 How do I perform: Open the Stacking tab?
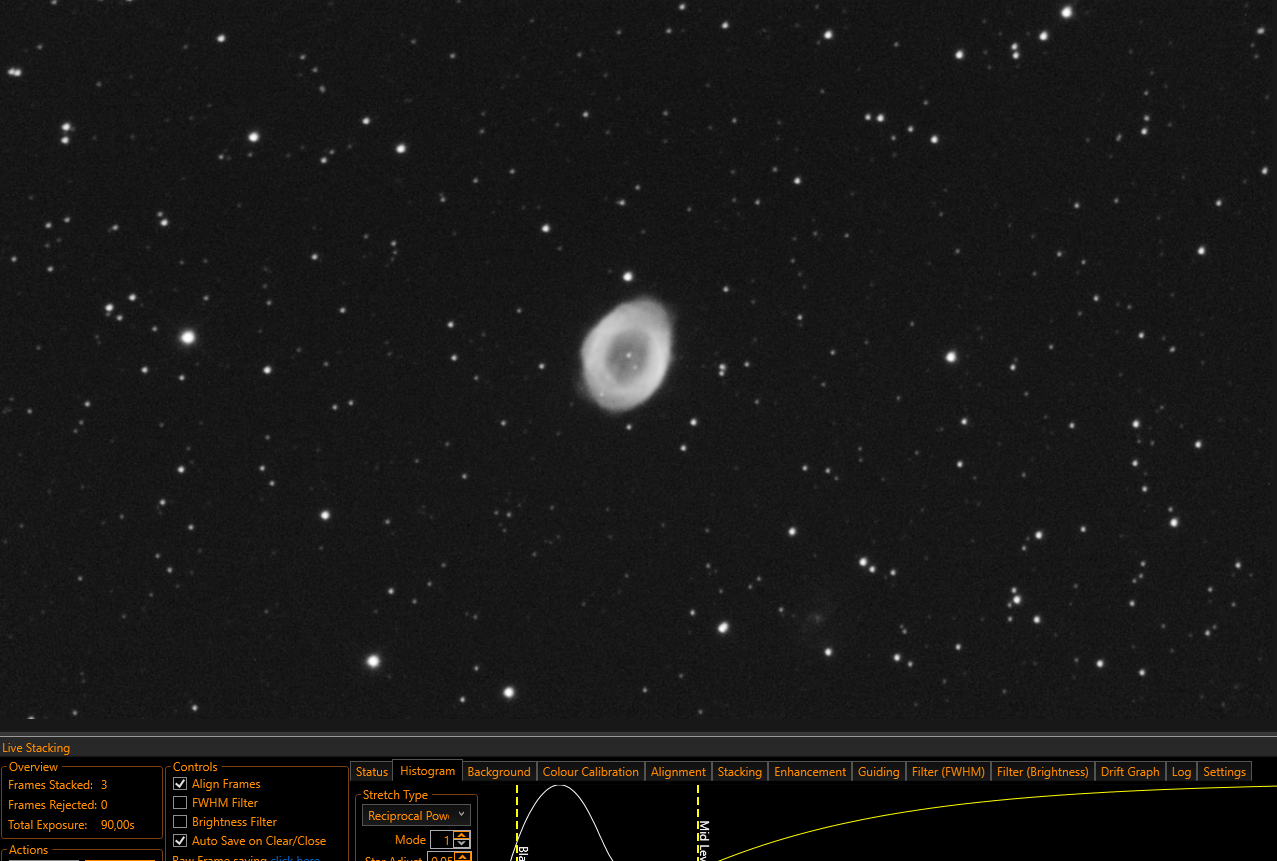pyautogui.click(x=739, y=772)
